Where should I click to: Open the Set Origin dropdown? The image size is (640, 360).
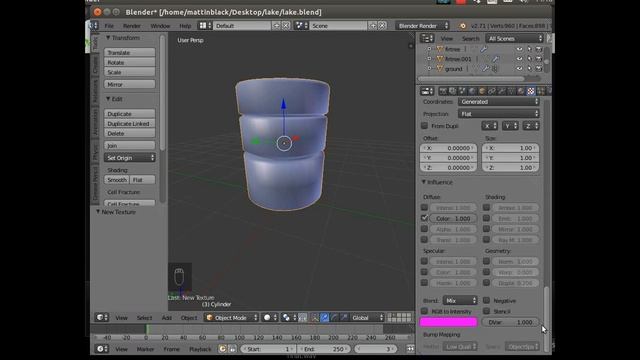tap(129, 158)
